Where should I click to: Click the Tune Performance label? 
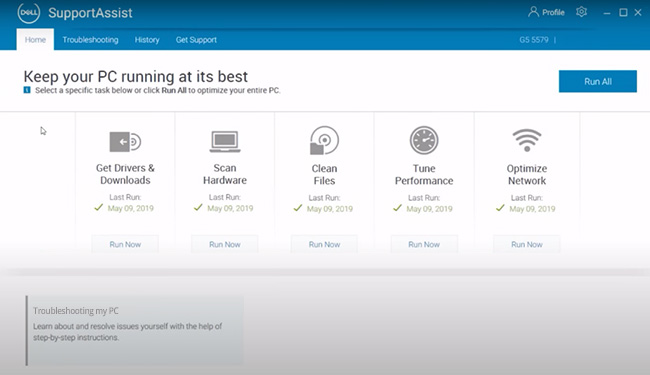pos(424,174)
